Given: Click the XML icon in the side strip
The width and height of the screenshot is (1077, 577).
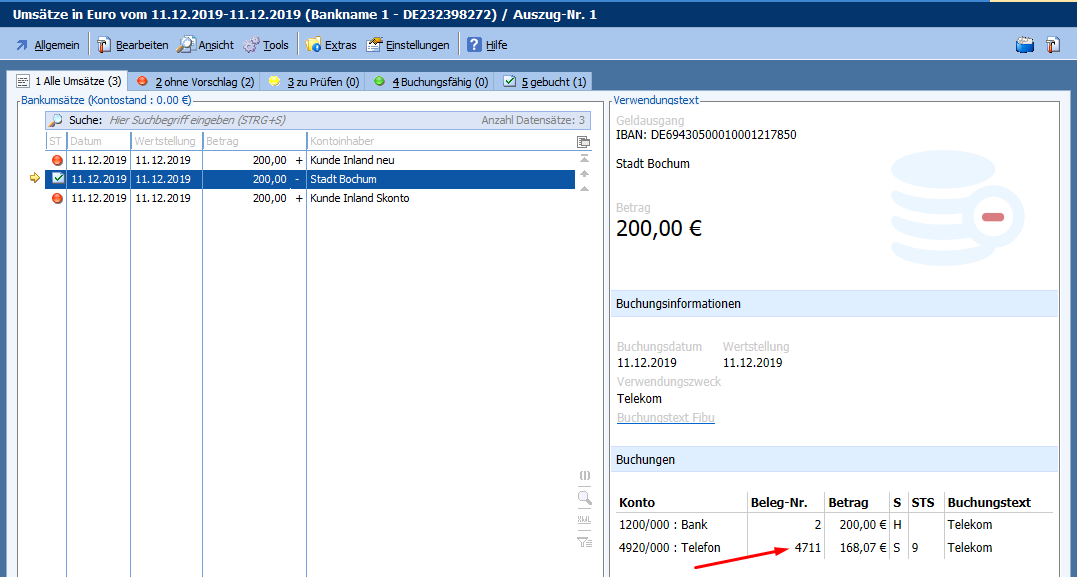Looking at the screenshot, I should [x=584, y=520].
